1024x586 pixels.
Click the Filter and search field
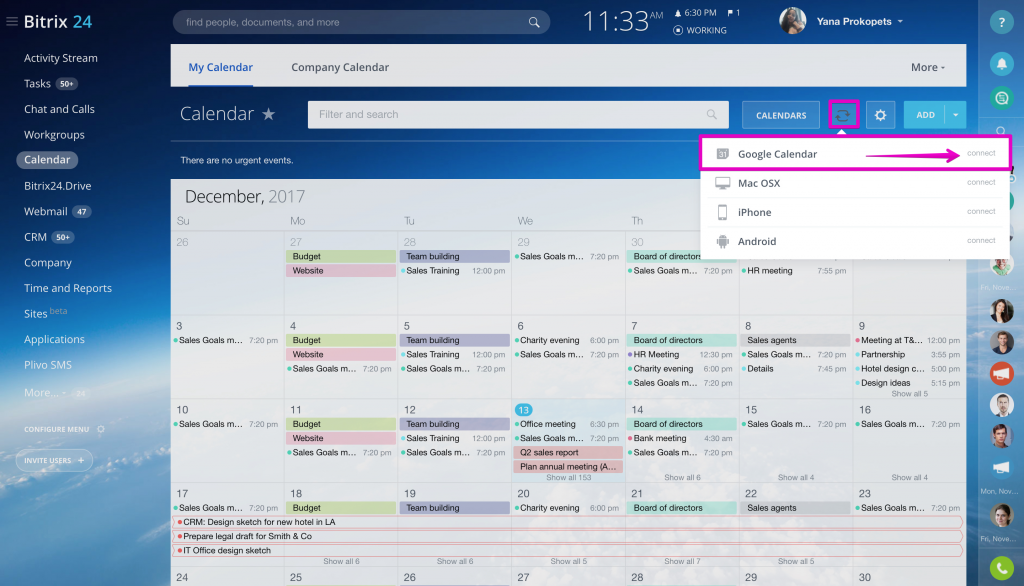click(x=518, y=114)
